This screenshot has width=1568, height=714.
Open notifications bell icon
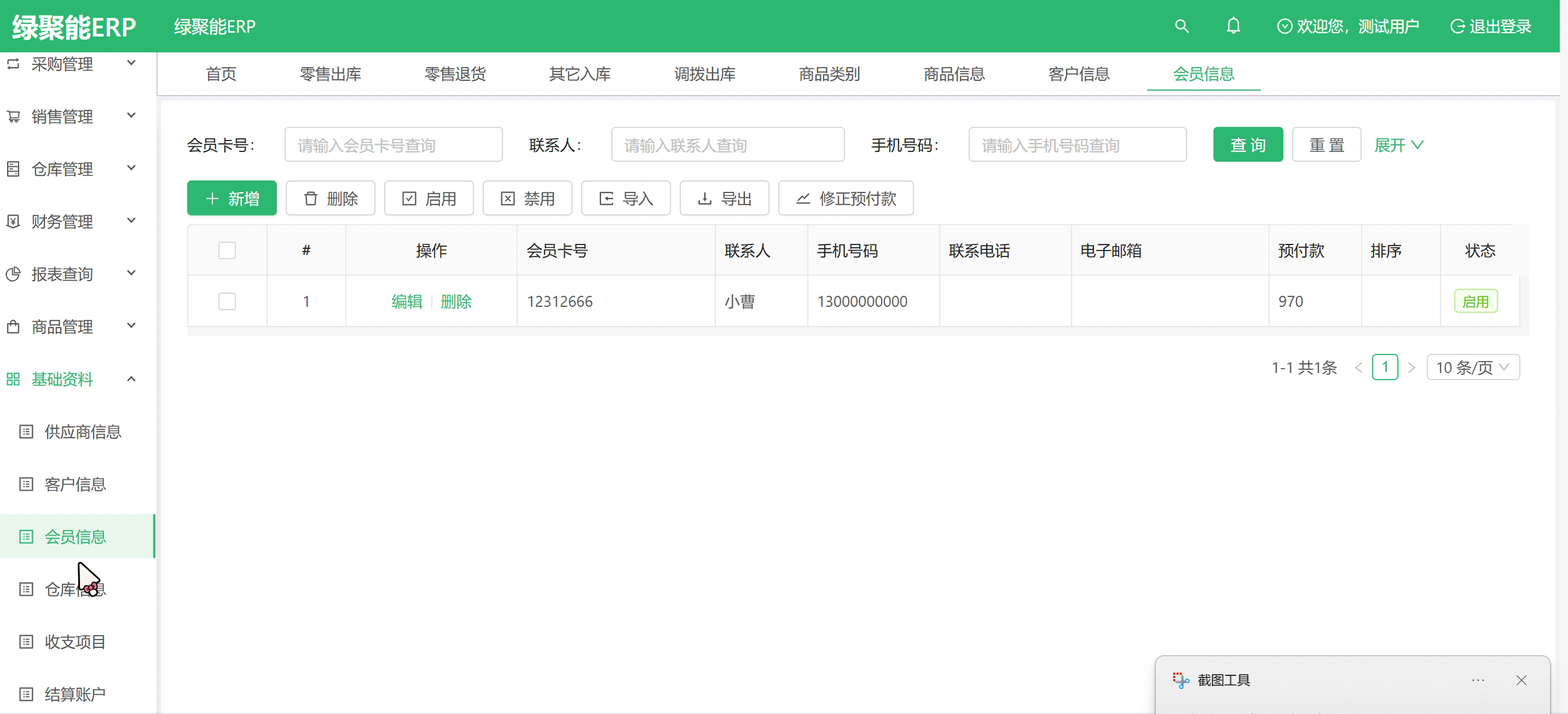(1233, 26)
